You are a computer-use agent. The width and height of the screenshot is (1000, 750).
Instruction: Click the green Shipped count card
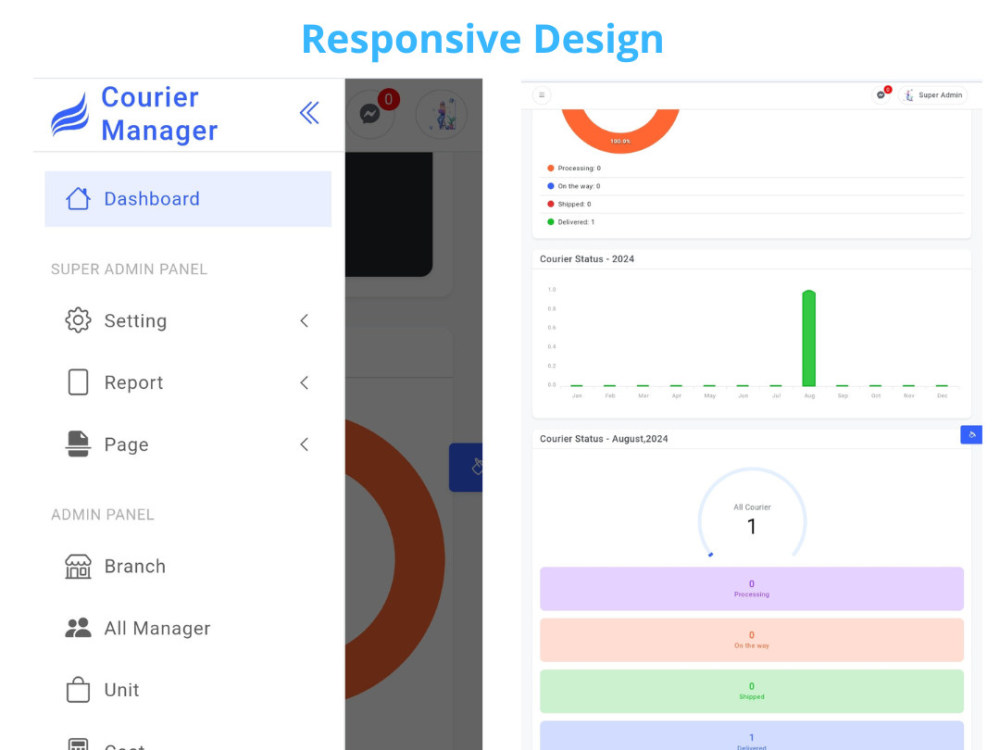[751, 691]
